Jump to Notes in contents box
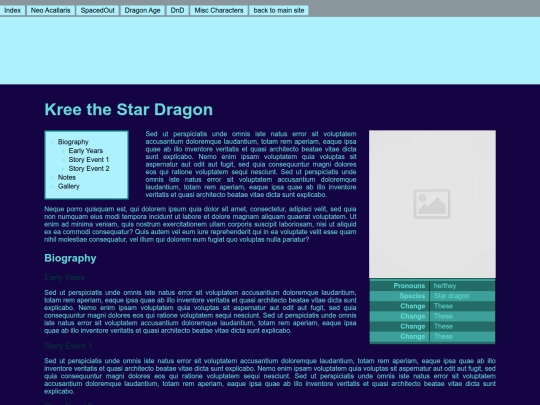Viewport: 540px width, 405px height. click(x=67, y=178)
